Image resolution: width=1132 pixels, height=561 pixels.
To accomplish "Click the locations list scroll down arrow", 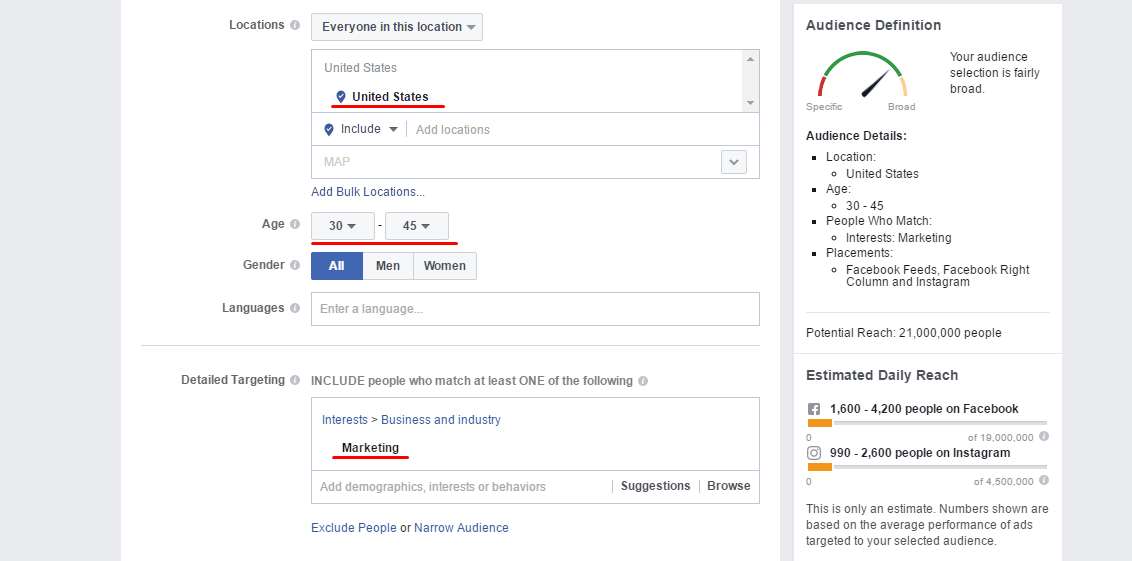I will pyautogui.click(x=750, y=103).
